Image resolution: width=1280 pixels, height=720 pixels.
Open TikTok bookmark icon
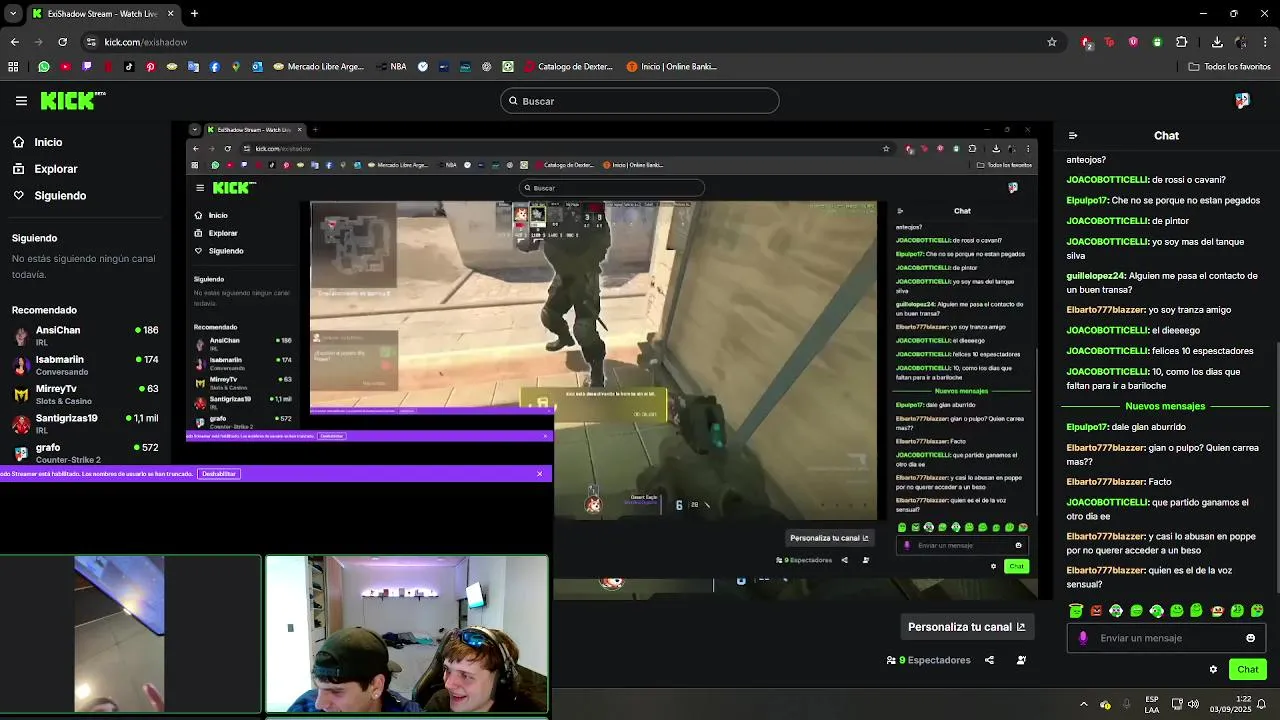click(x=129, y=67)
